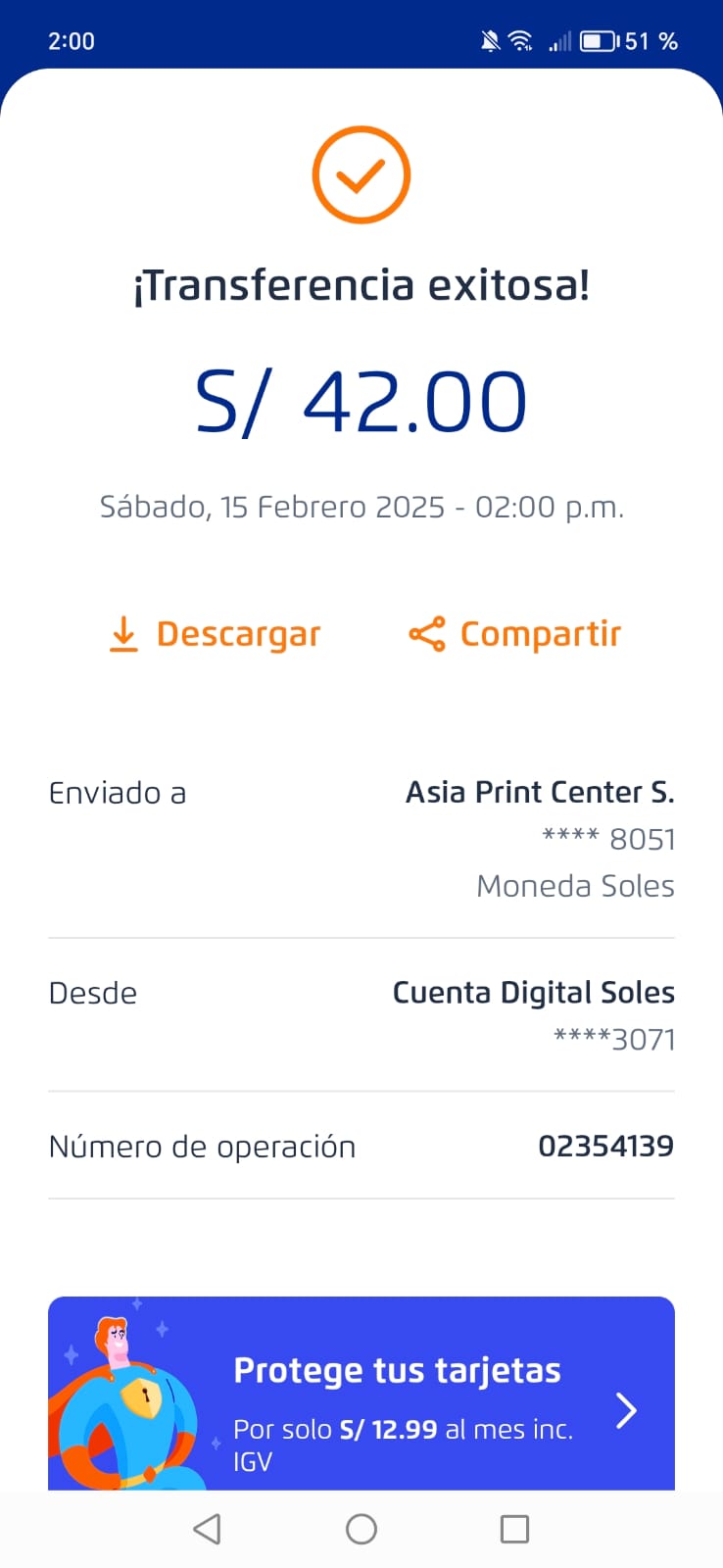This screenshot has width=723, height=1568.
Task: Tap the operation number 02354139
Action: point(605,1146)
